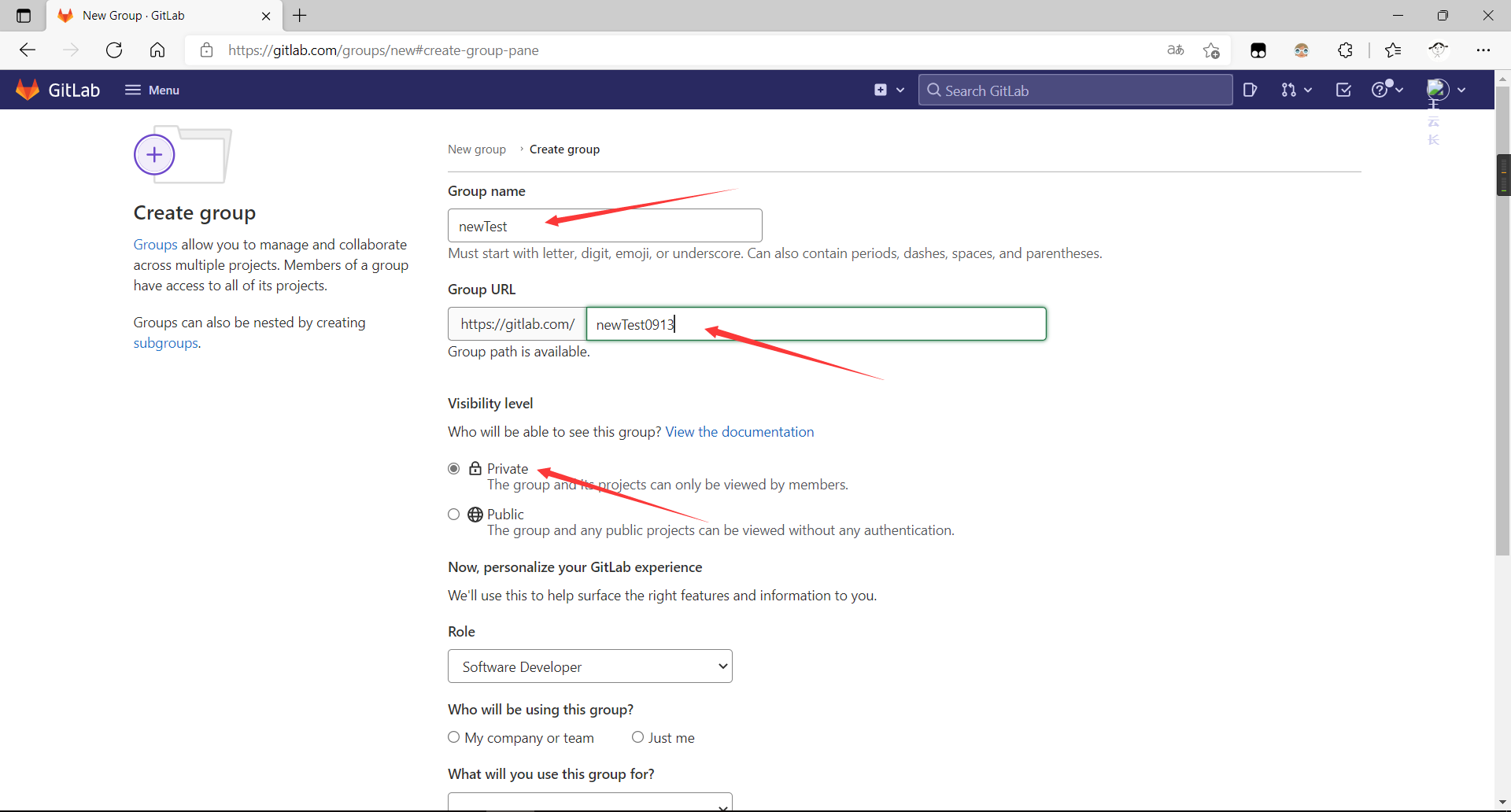The image size is (1511, 812).
Task: Select My company or team
Action: click(454, 737)
